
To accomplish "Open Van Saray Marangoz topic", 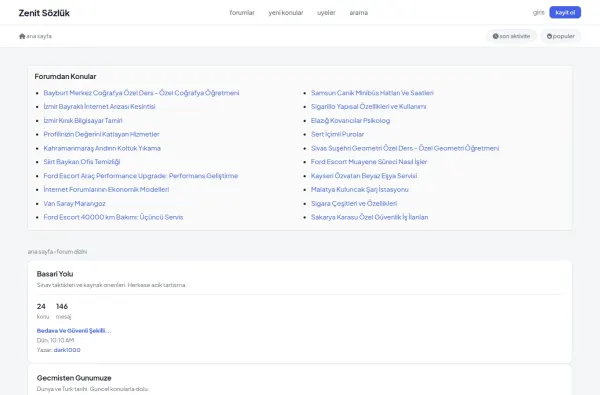I will [75, 203].
